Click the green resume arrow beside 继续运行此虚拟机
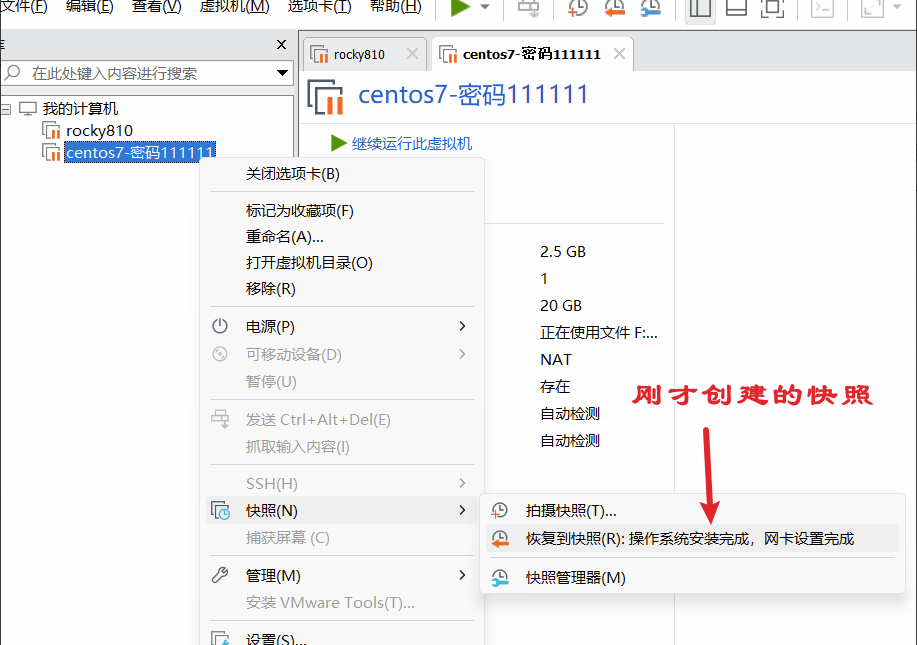917x645 pixels. coord(339,143)
